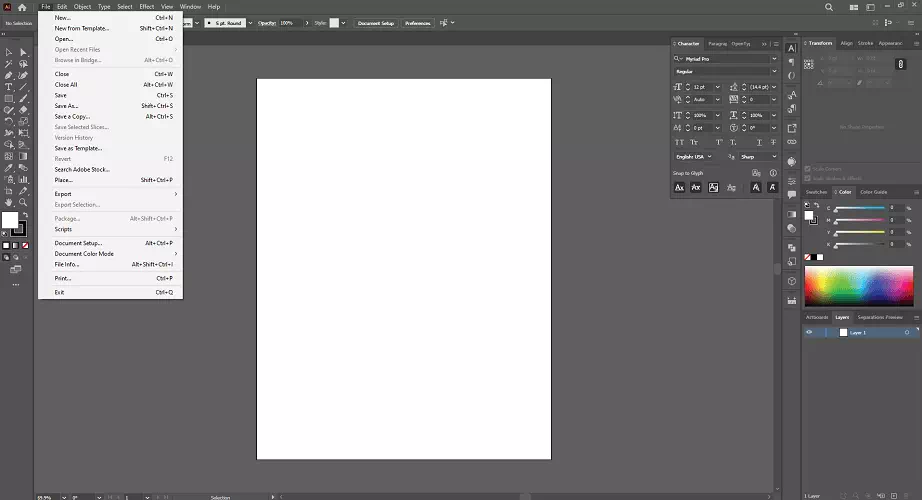Choose the Paintbrush tool

point(24,99)
